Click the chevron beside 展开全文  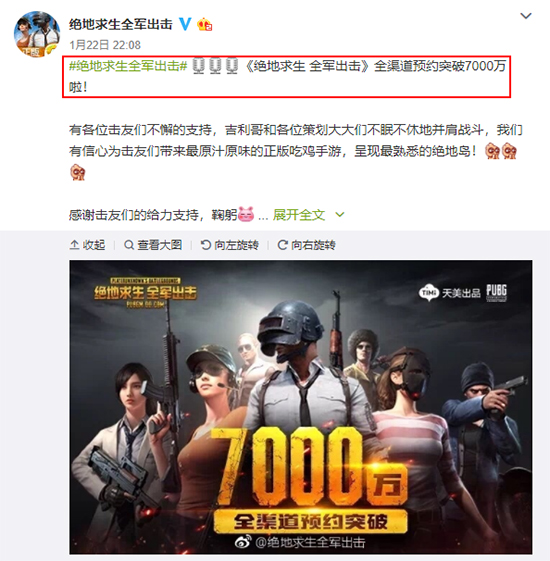click(340, 215)
